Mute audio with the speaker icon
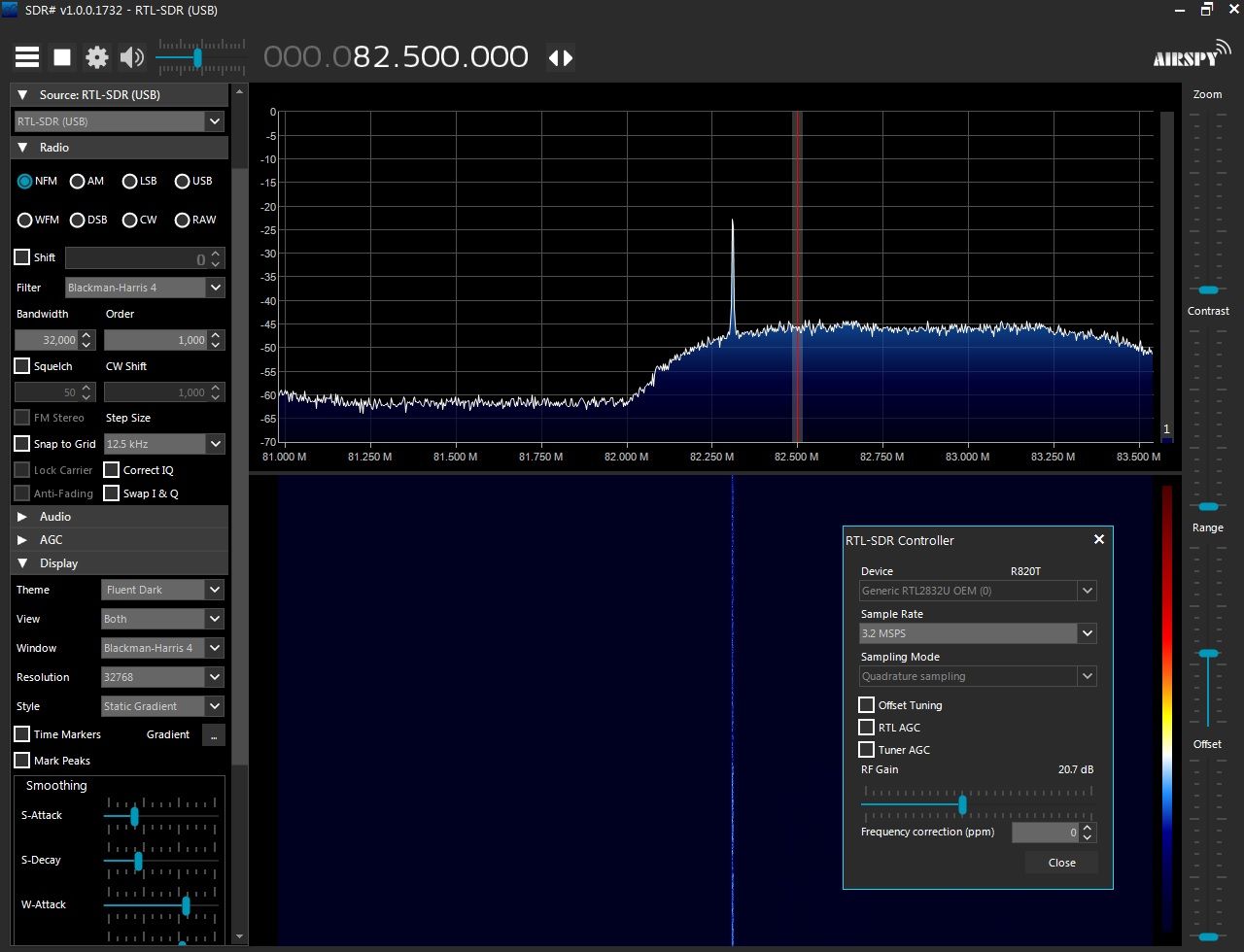Image resolution: width=1244 pixels, height=952 pixels. coord(131,57)
